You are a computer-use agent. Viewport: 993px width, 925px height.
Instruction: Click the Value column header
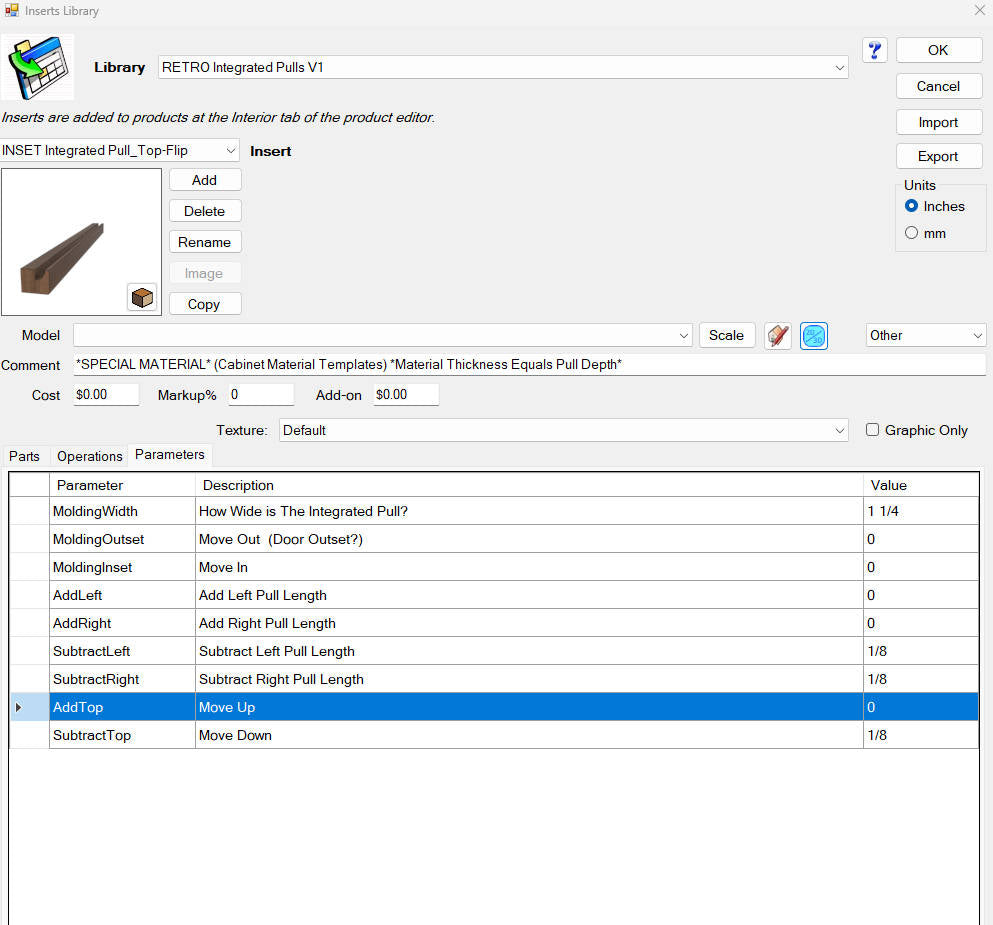pos(921,485)
